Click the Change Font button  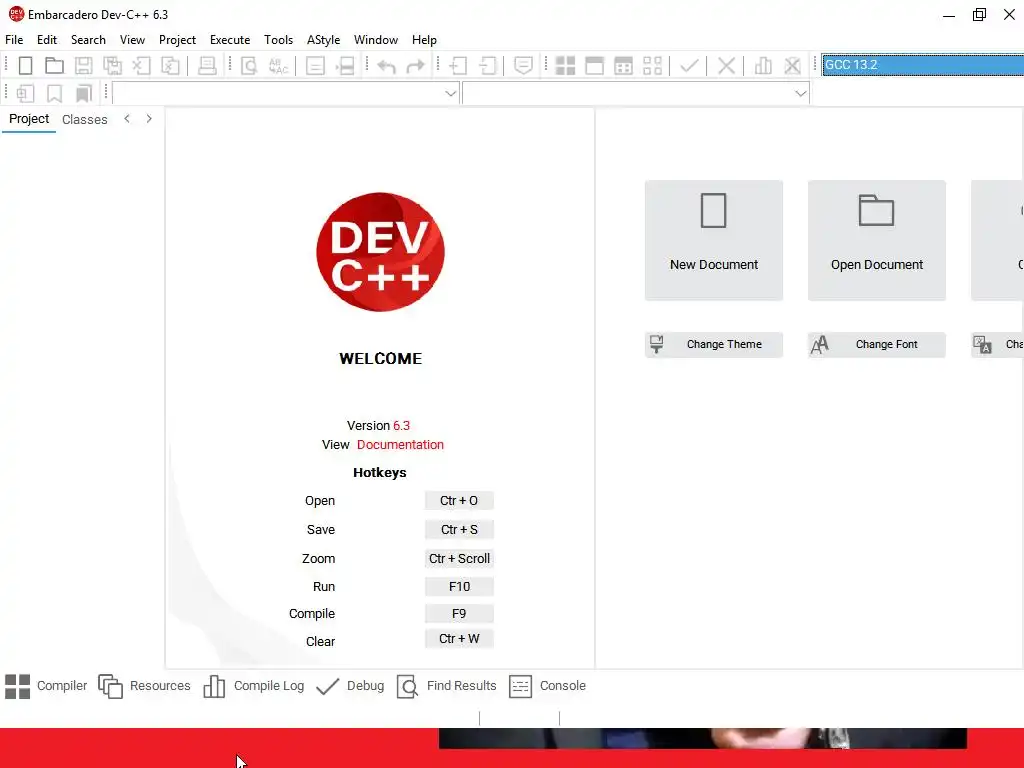(x=876, y=344)
